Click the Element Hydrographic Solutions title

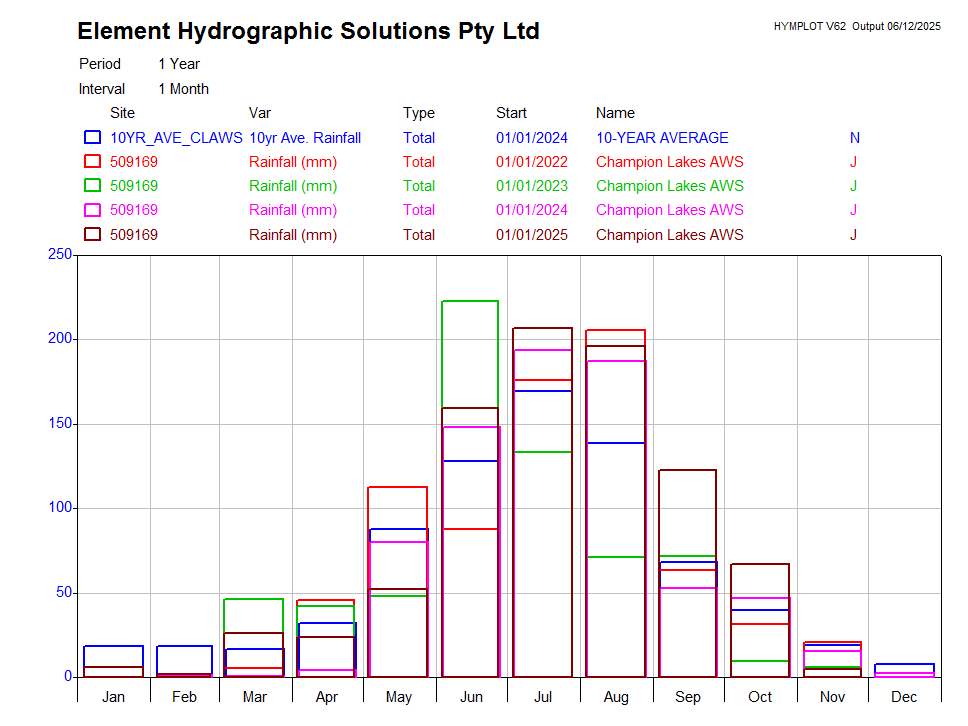tap(308, 32)
